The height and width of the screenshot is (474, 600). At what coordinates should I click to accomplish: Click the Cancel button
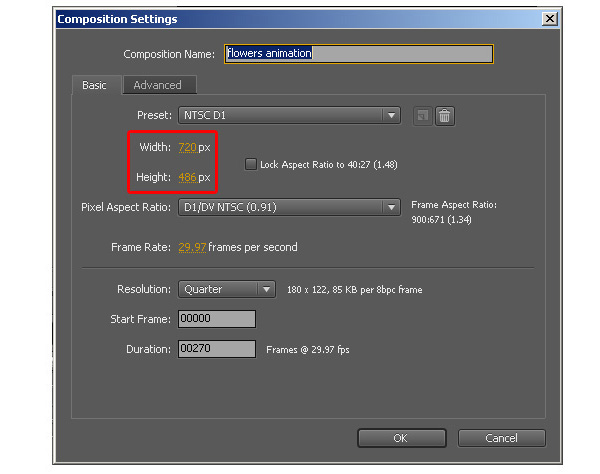pos(502,438)
